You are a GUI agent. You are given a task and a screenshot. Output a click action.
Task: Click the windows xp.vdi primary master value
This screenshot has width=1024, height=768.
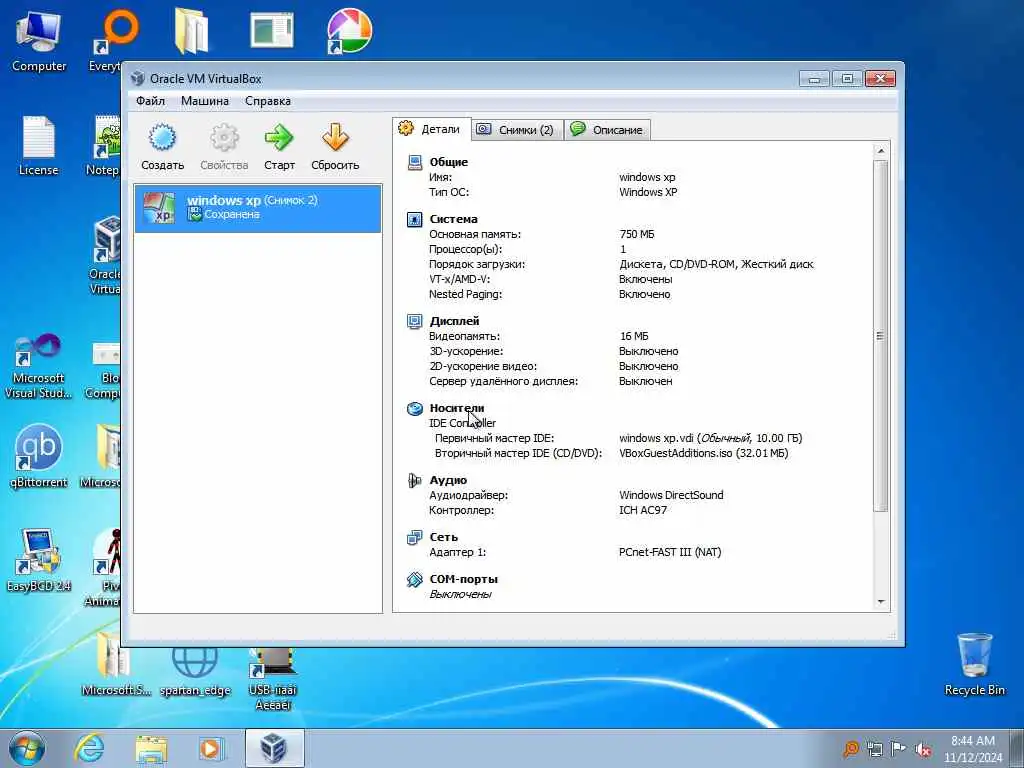pos(711,438)
